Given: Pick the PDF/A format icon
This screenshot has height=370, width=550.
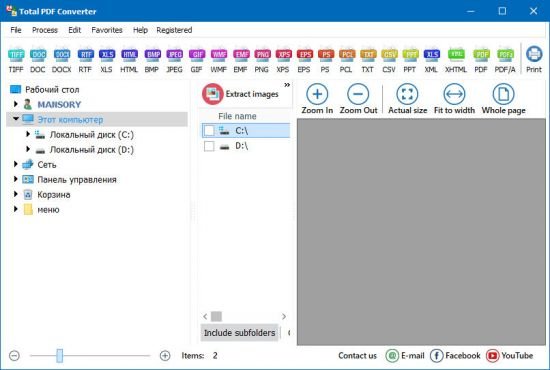Looking at the screenshot, I should [505, 60].
